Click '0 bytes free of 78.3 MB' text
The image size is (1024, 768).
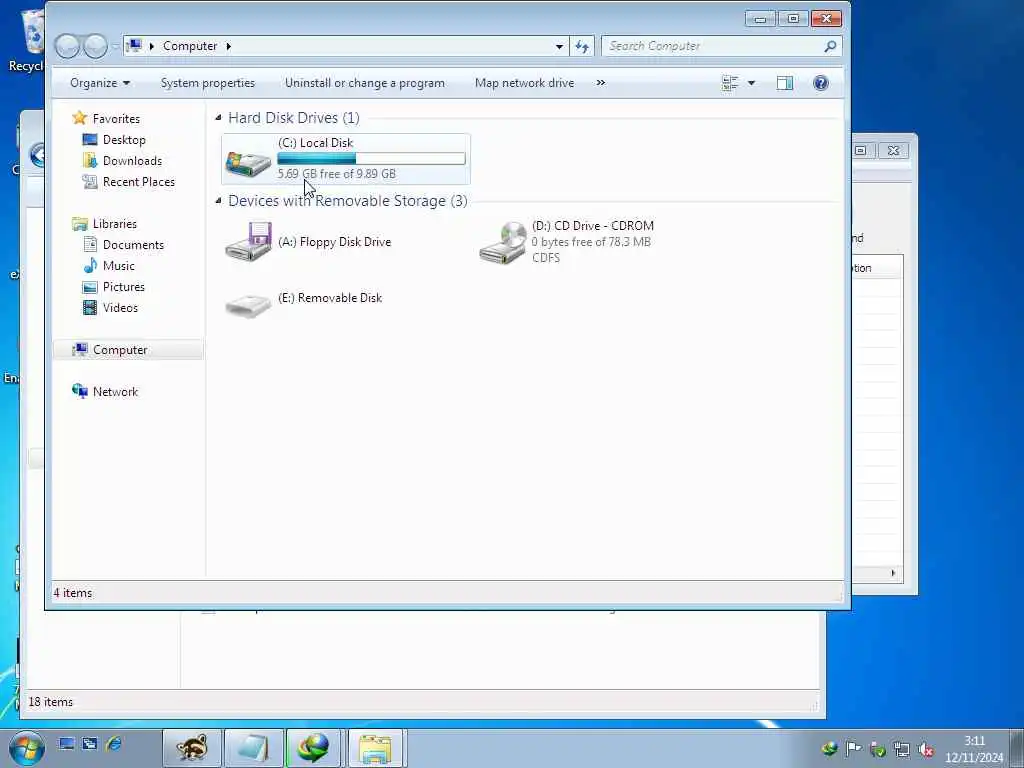[x=591, y=242]
